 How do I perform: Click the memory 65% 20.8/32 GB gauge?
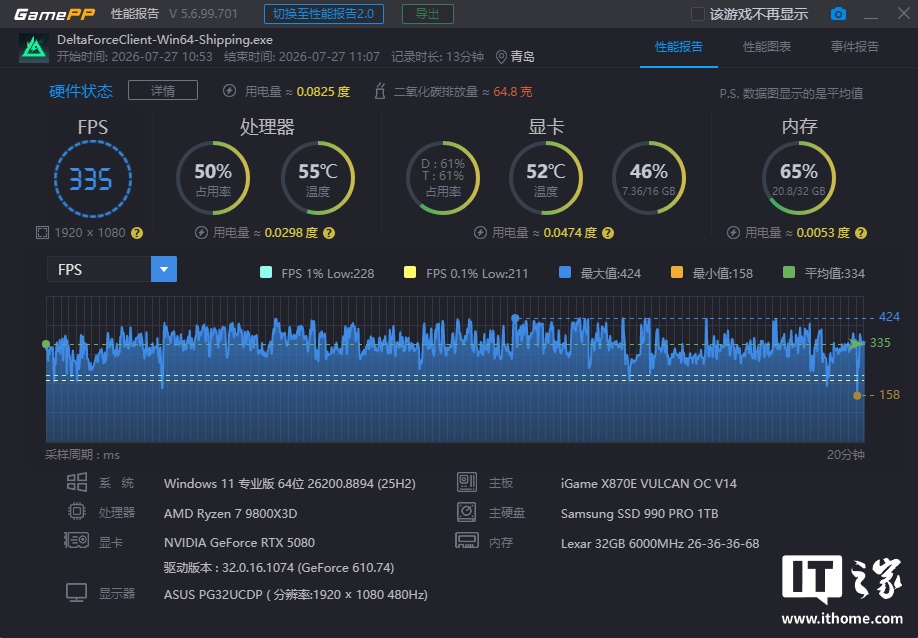(799, 178)
